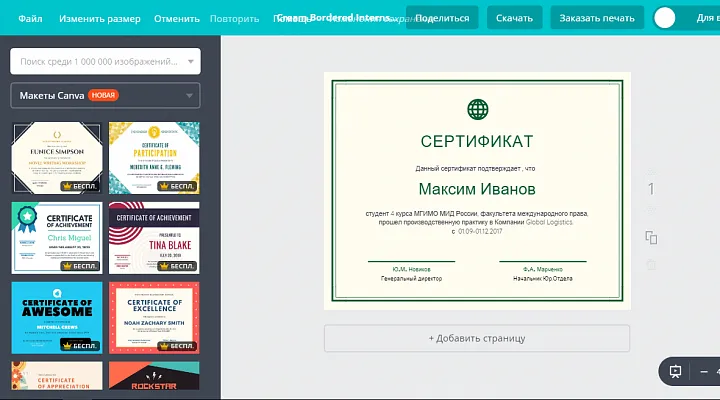Screen dimensions: 720x400
Task: Click the Заказать печать button
Action: (596, 18)
